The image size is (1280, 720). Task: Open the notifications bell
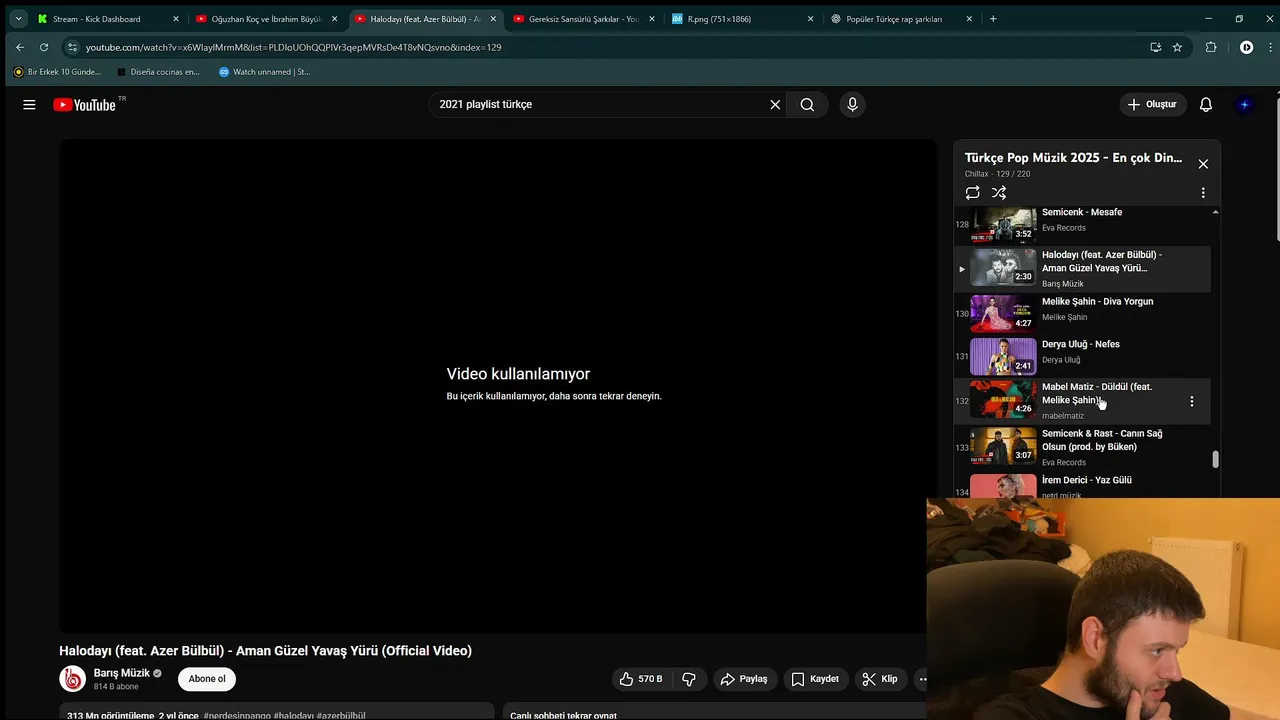pos(1206,104)
